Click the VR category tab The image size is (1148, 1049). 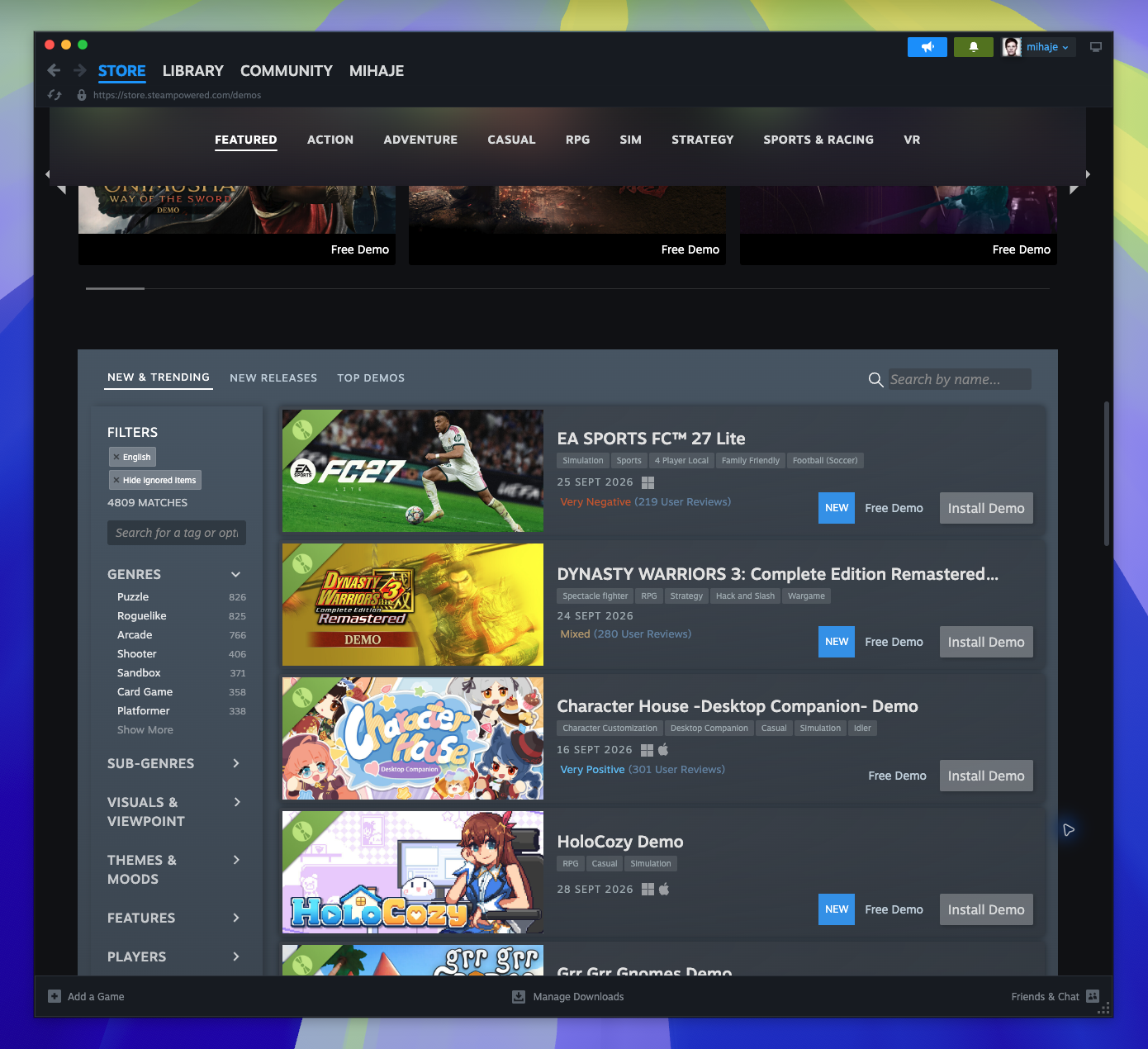(912, 140)
